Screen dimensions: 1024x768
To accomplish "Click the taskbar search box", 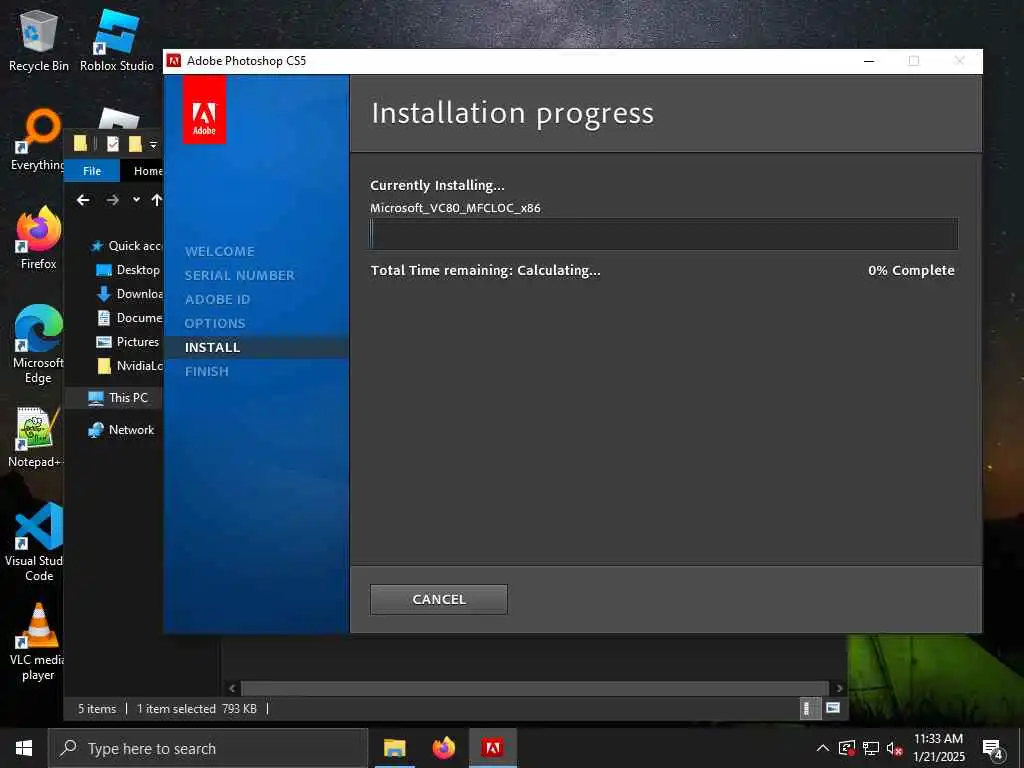I will point(208,748).
